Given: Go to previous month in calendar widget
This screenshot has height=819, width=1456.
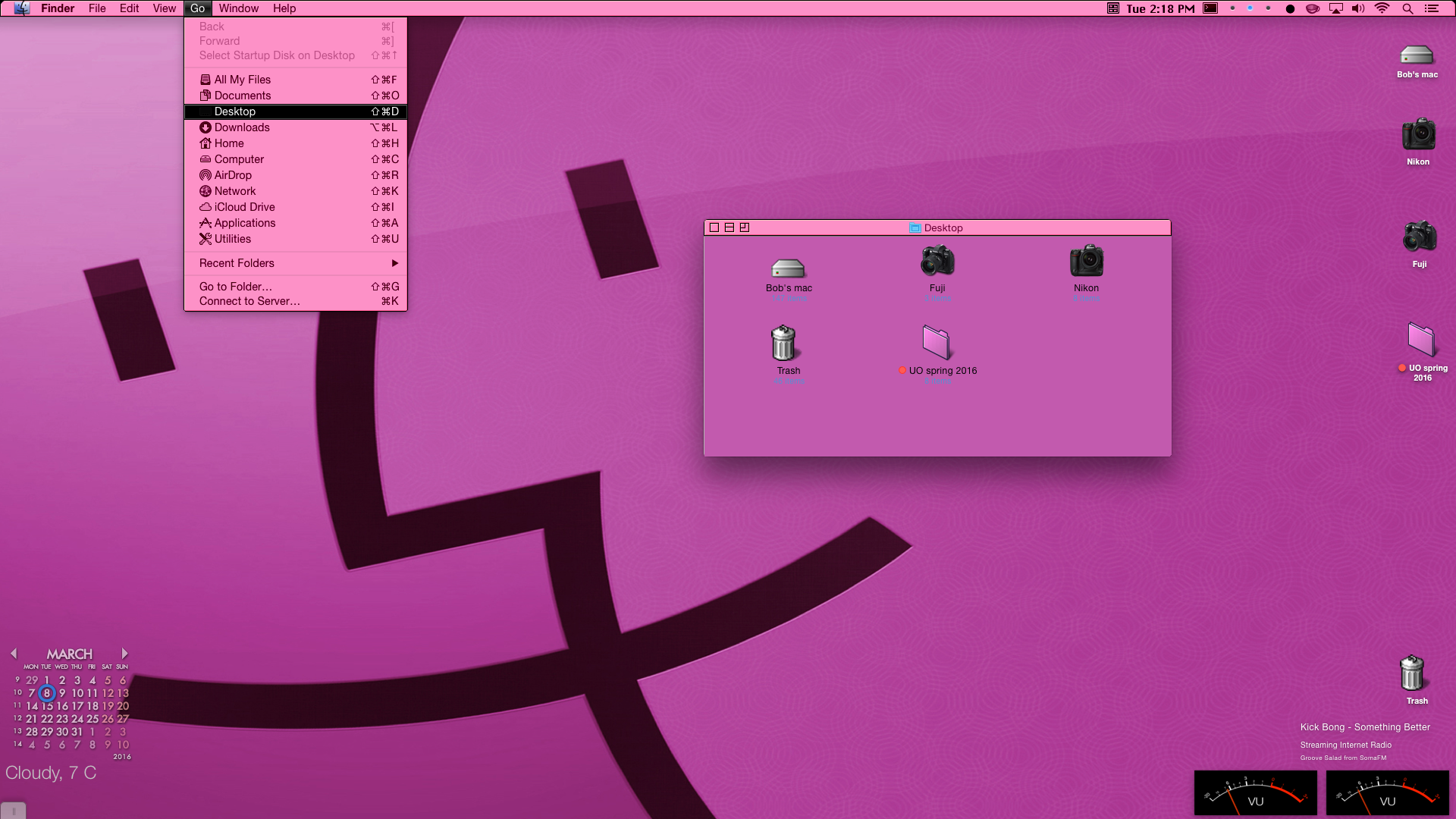Looking at the screenshot, I should click(14, 653).
